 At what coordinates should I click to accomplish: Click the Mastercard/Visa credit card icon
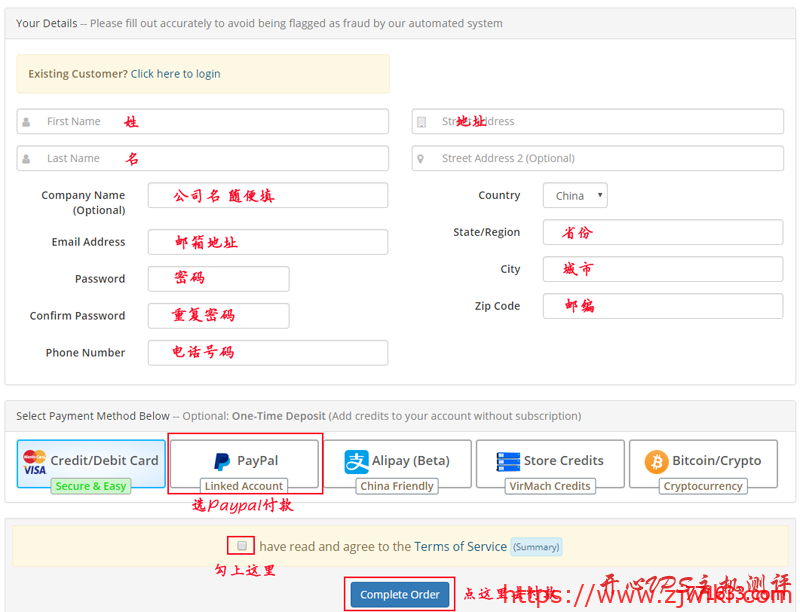coord(35,461)
